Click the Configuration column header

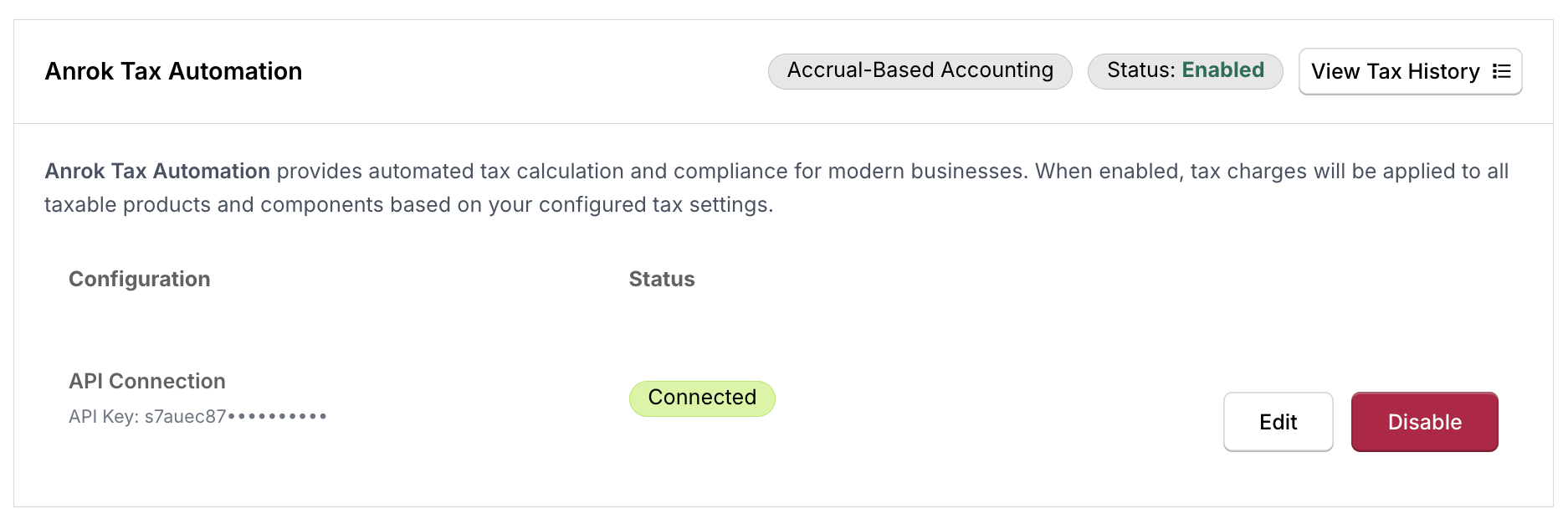[139, 279]
